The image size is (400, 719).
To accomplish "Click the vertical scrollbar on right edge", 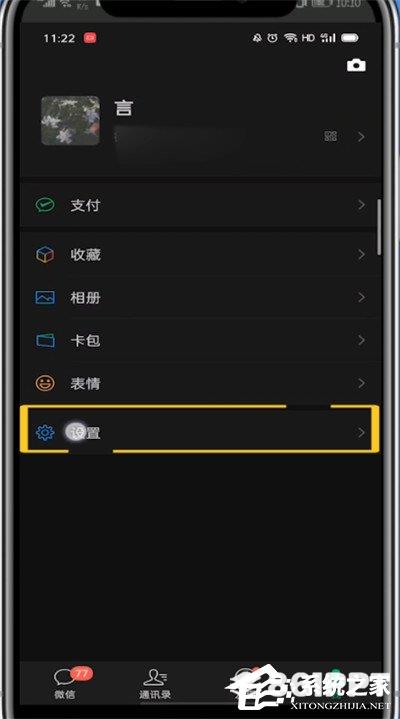I will [379, 227].
